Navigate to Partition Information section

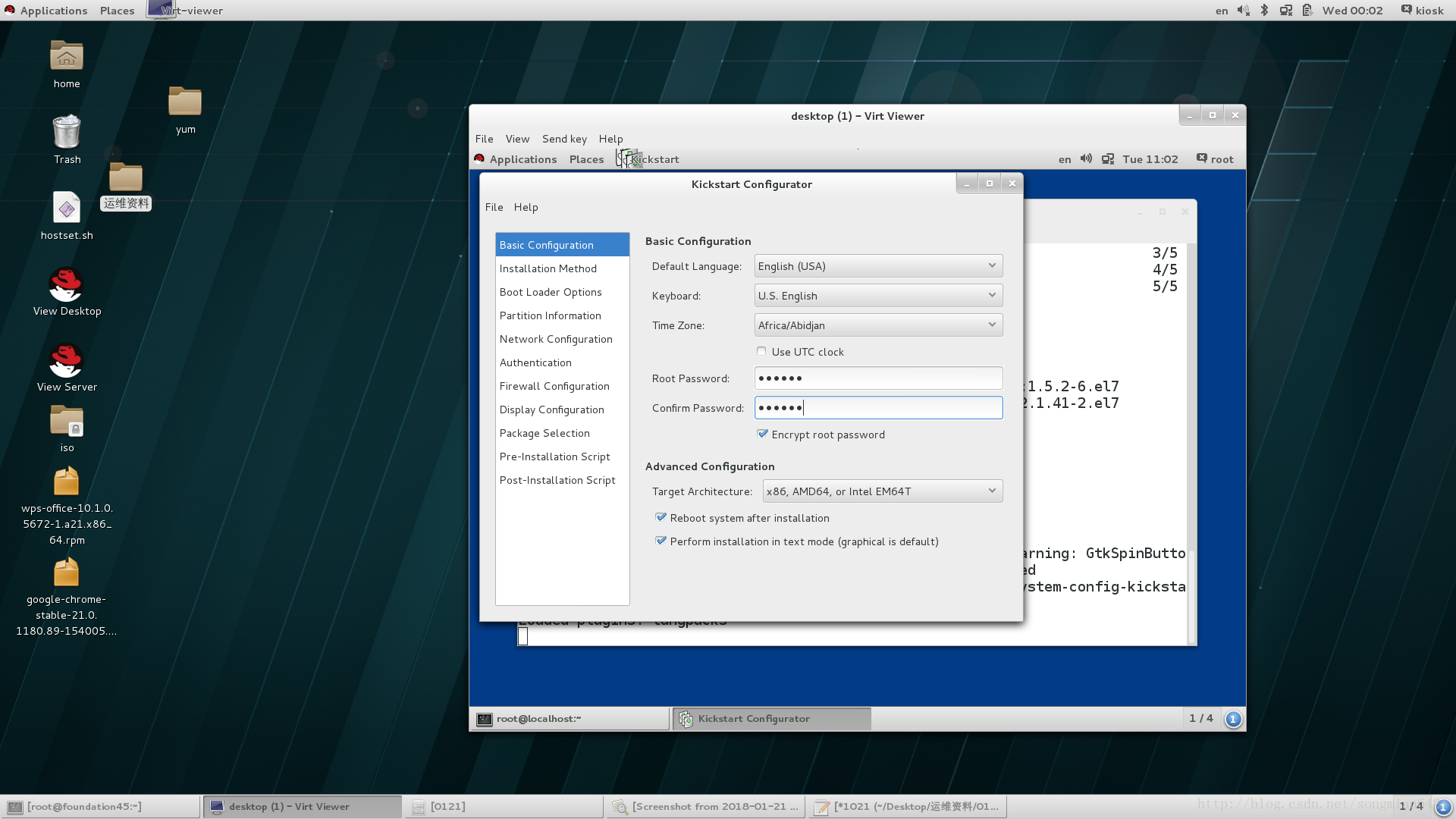[550, 315]
